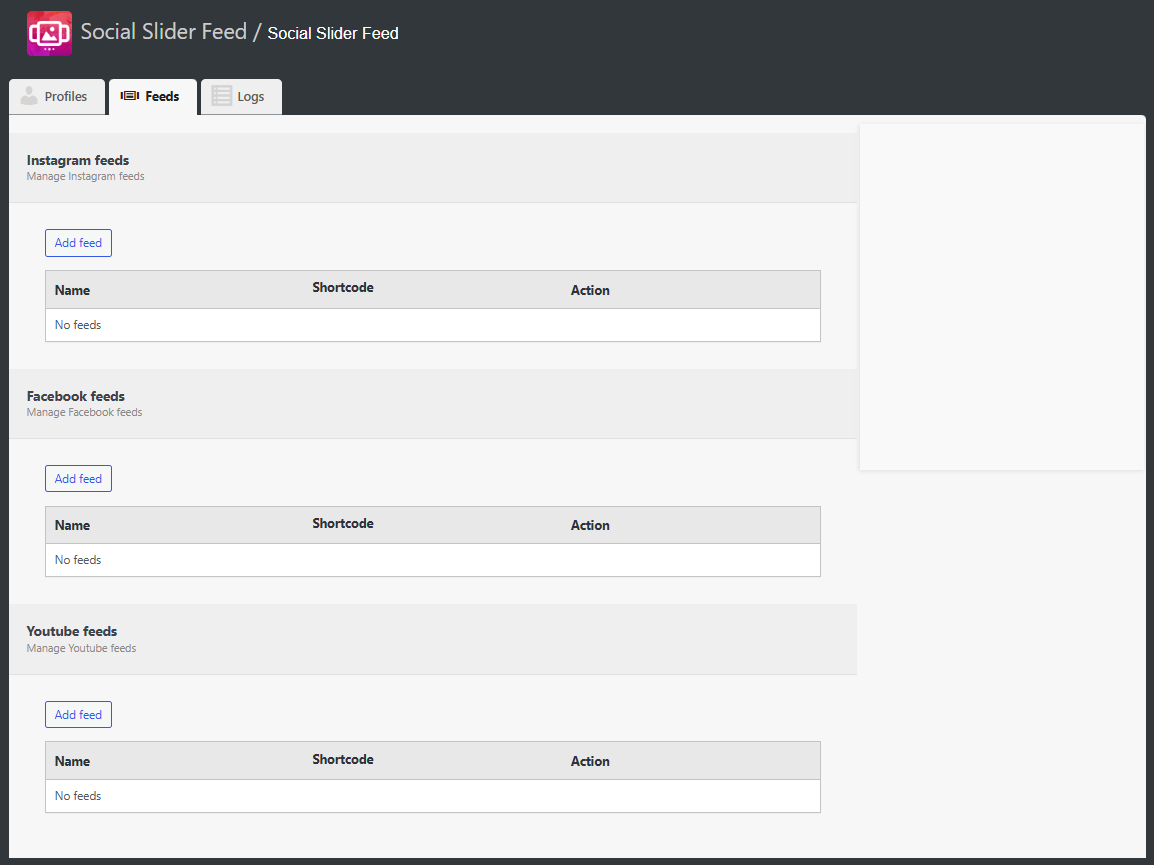Switch to the Profiles tab
1154x865 pixels.
(x=65, y=96)
